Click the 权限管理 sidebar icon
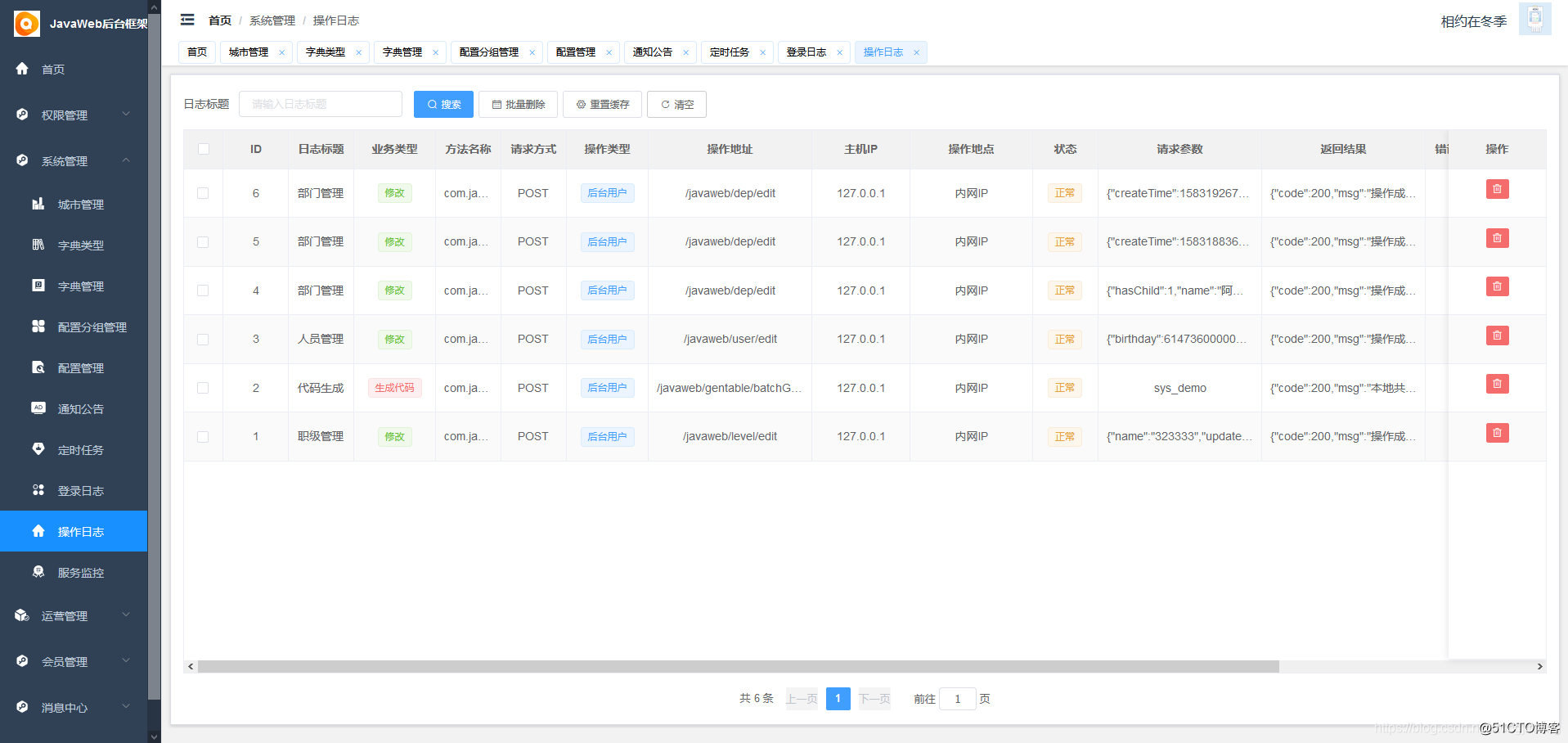The width and height of the screenshot is (1568, 743). (x=22, y=115)
